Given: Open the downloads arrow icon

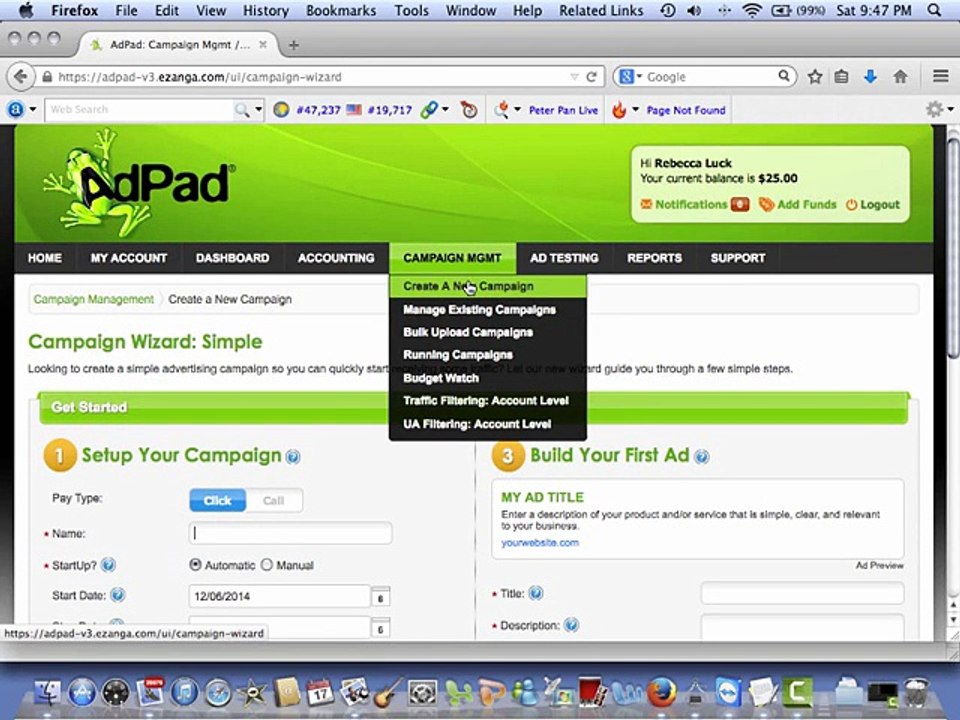Looking at the screenshot, I should (870, 77).
